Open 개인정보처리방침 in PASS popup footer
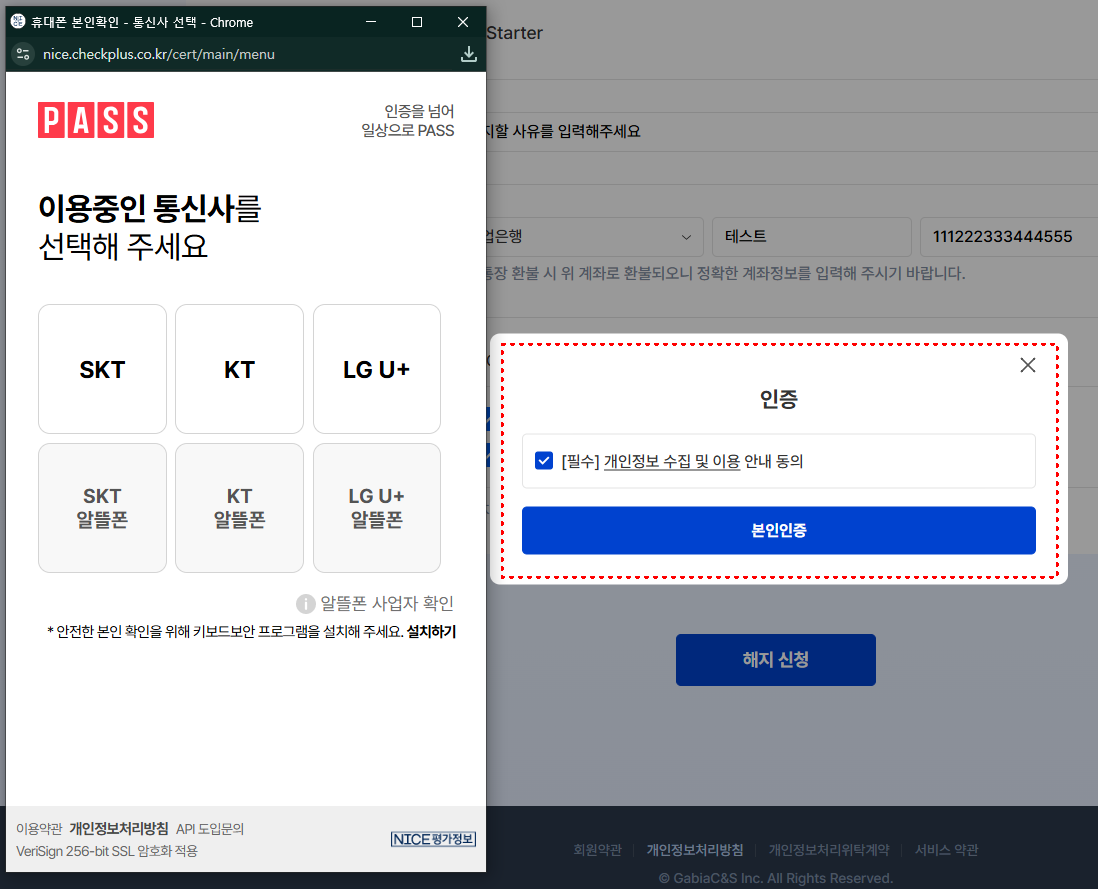1098x889 pixels. 118,829
